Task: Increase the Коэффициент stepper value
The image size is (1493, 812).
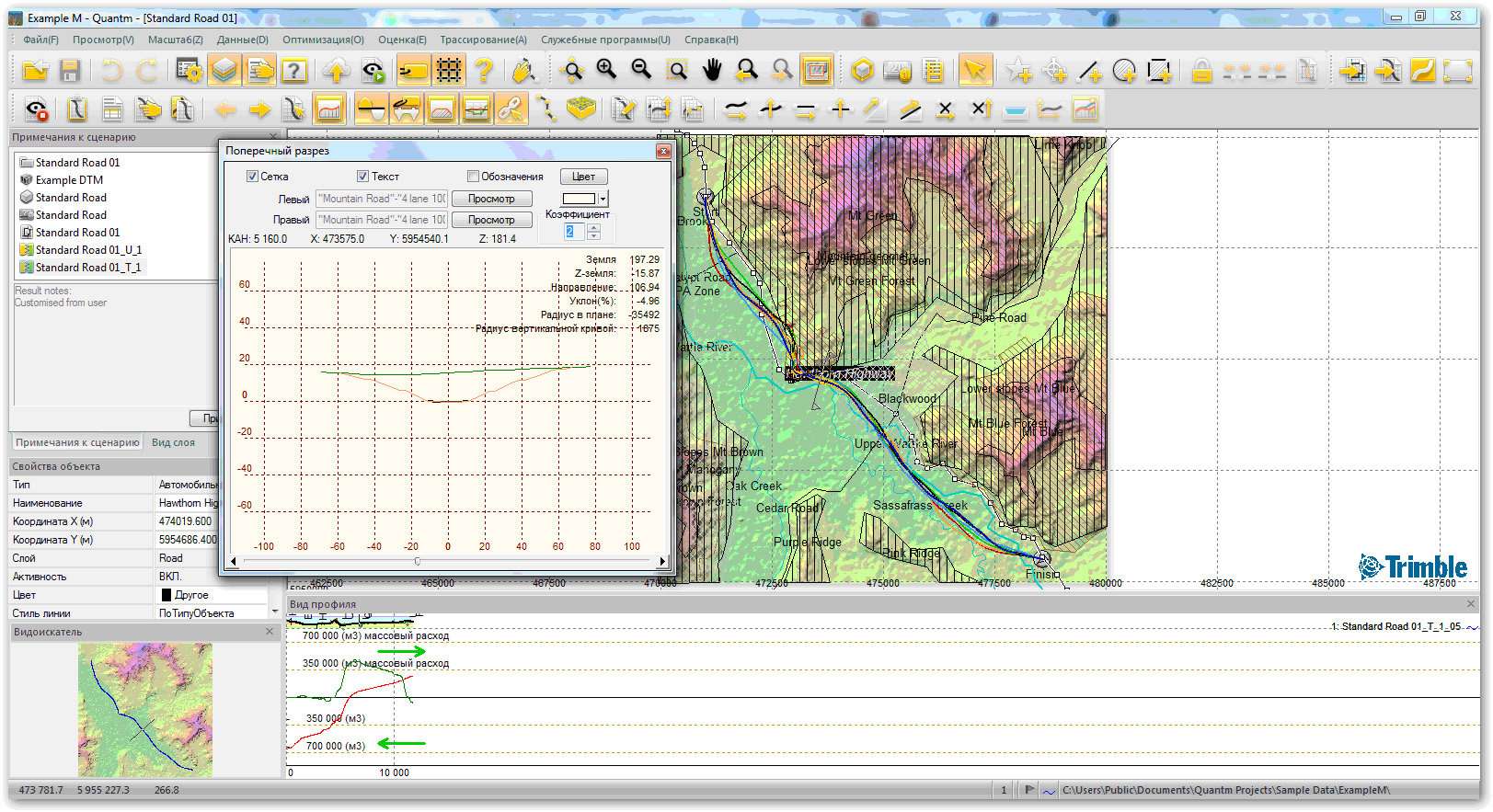Action: pos(593,227)
